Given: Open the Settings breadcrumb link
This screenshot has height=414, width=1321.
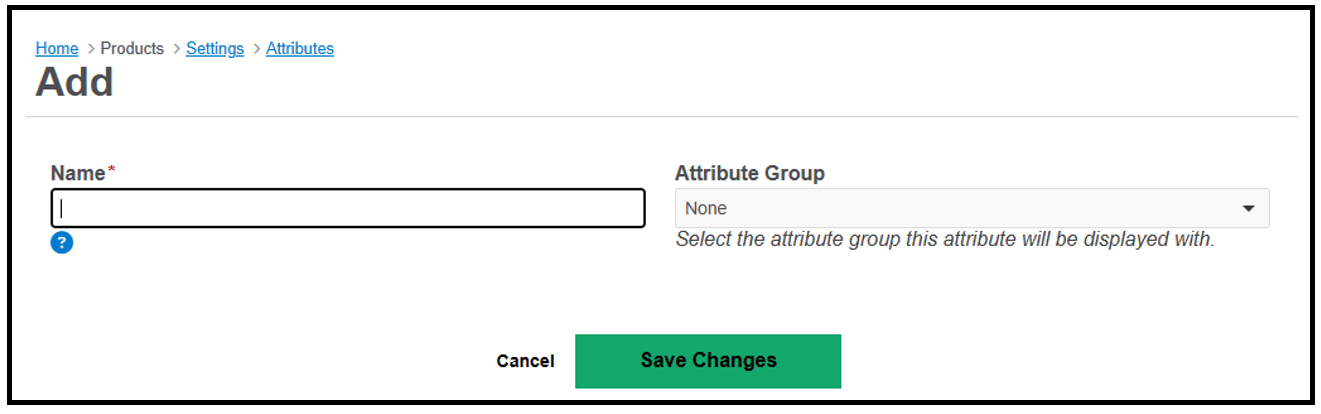Looking at the screenshot, I should pos(215,48).
